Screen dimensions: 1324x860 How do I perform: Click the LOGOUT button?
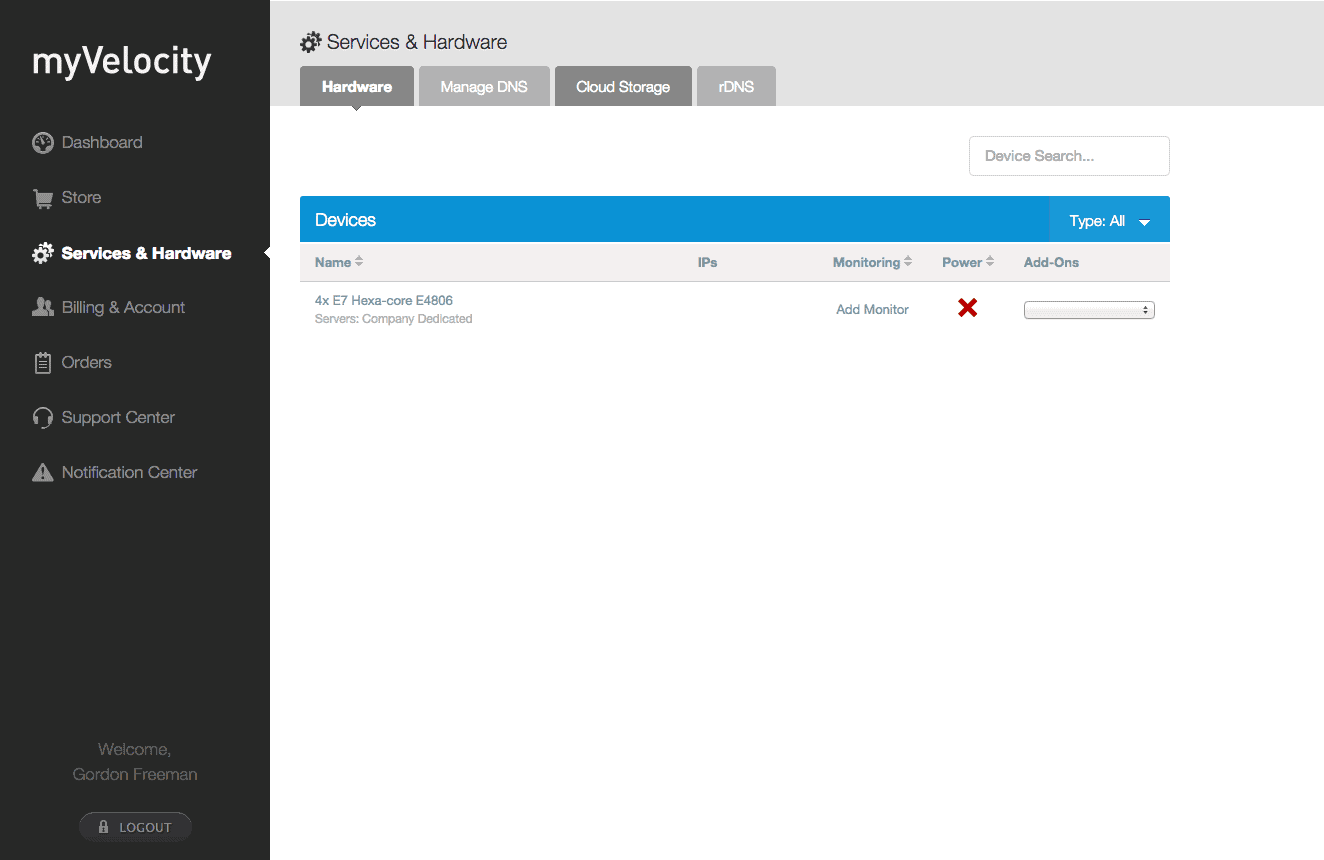click(135, 827)
